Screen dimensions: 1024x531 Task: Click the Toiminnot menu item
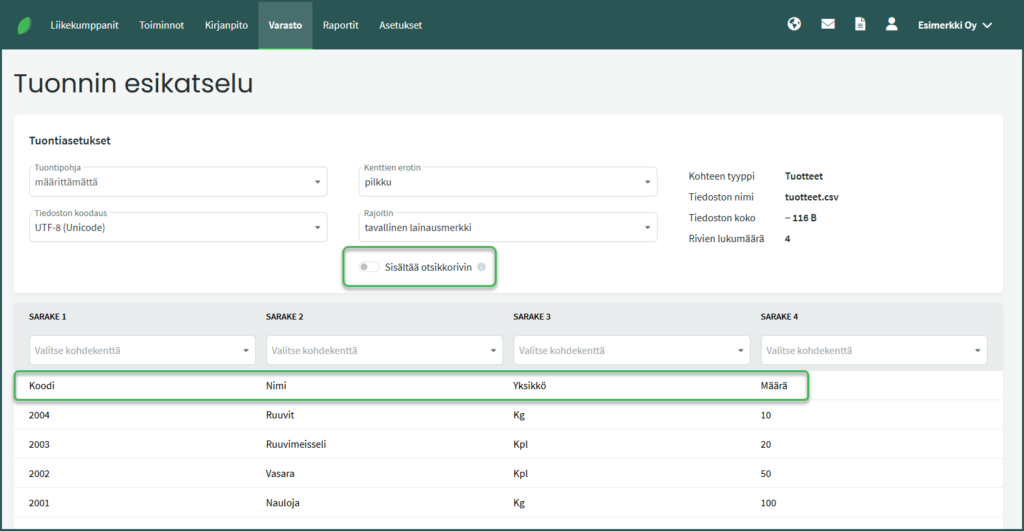coord(161,25)
